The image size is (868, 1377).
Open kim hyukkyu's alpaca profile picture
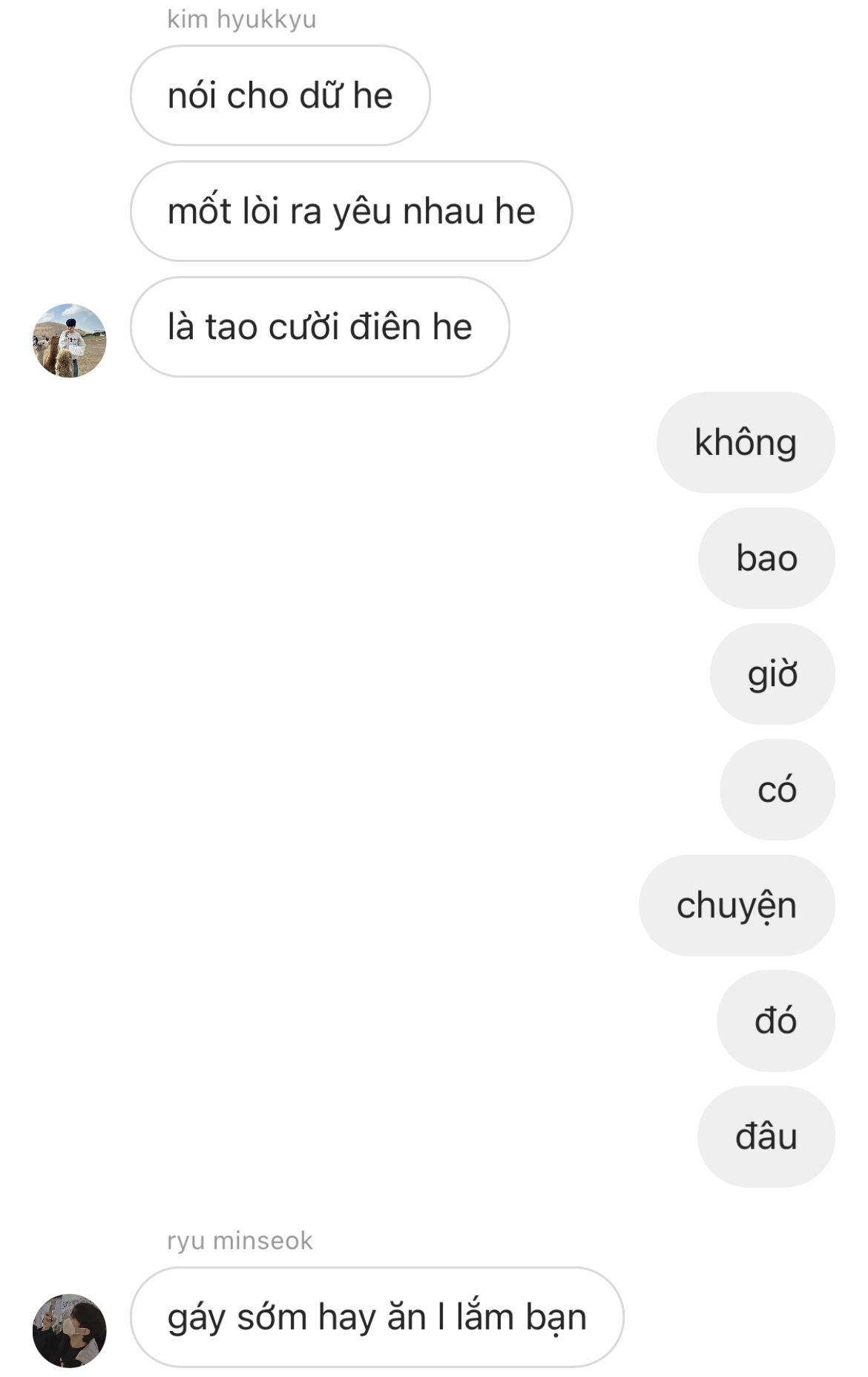pyautogui.click(x=70, y=341)
